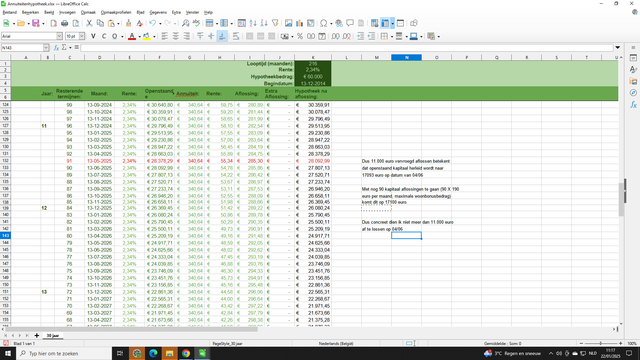Click the 100% zoom level

click(x=632, y=344)
